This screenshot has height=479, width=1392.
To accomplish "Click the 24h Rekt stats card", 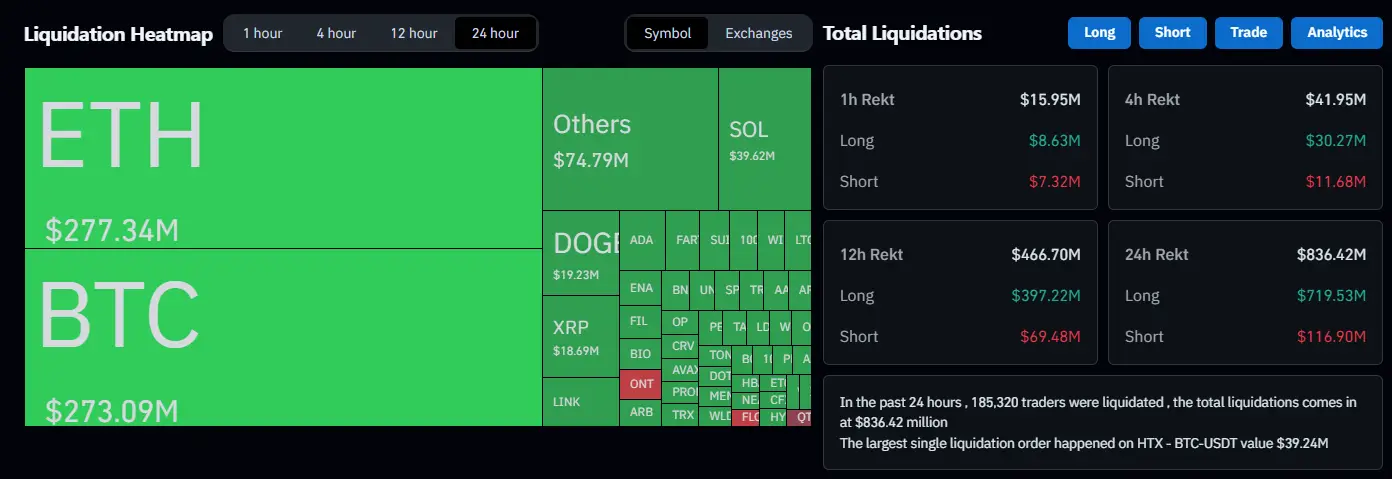I will 1244,294.
